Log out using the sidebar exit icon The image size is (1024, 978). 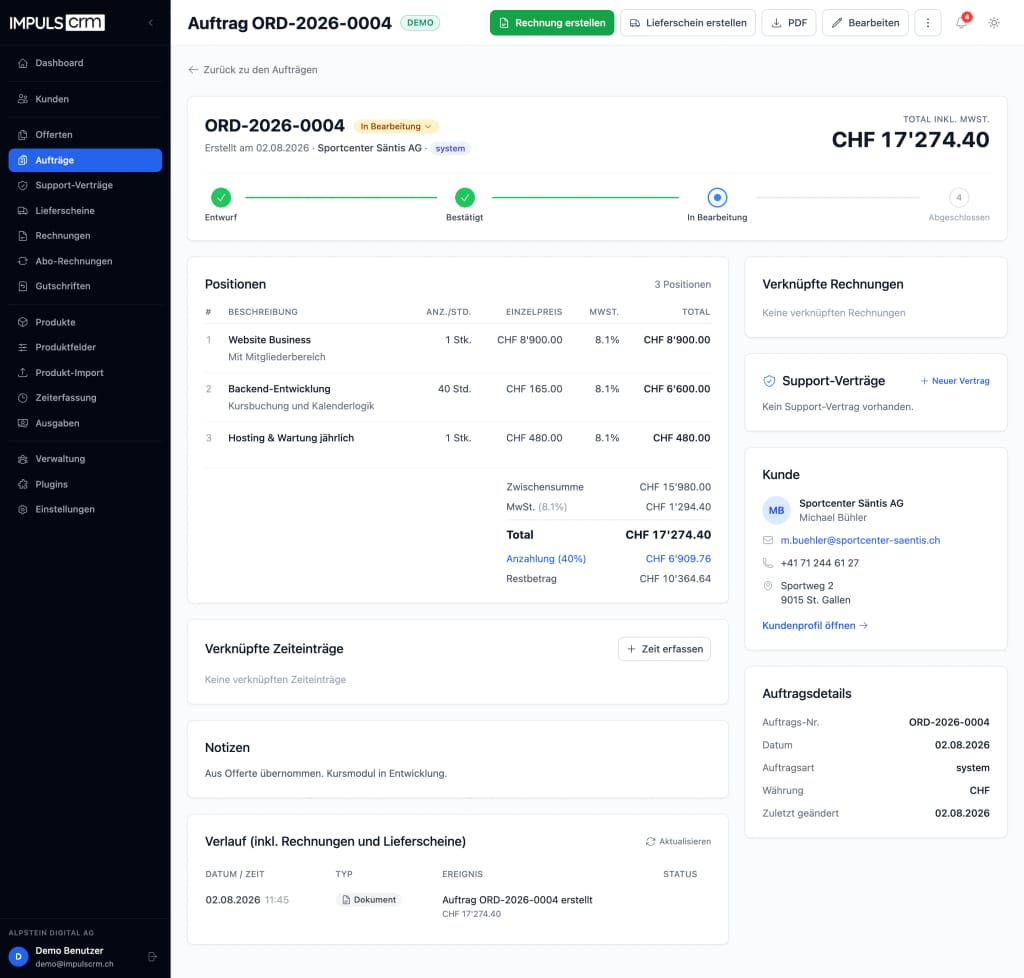tap(152, 956)
